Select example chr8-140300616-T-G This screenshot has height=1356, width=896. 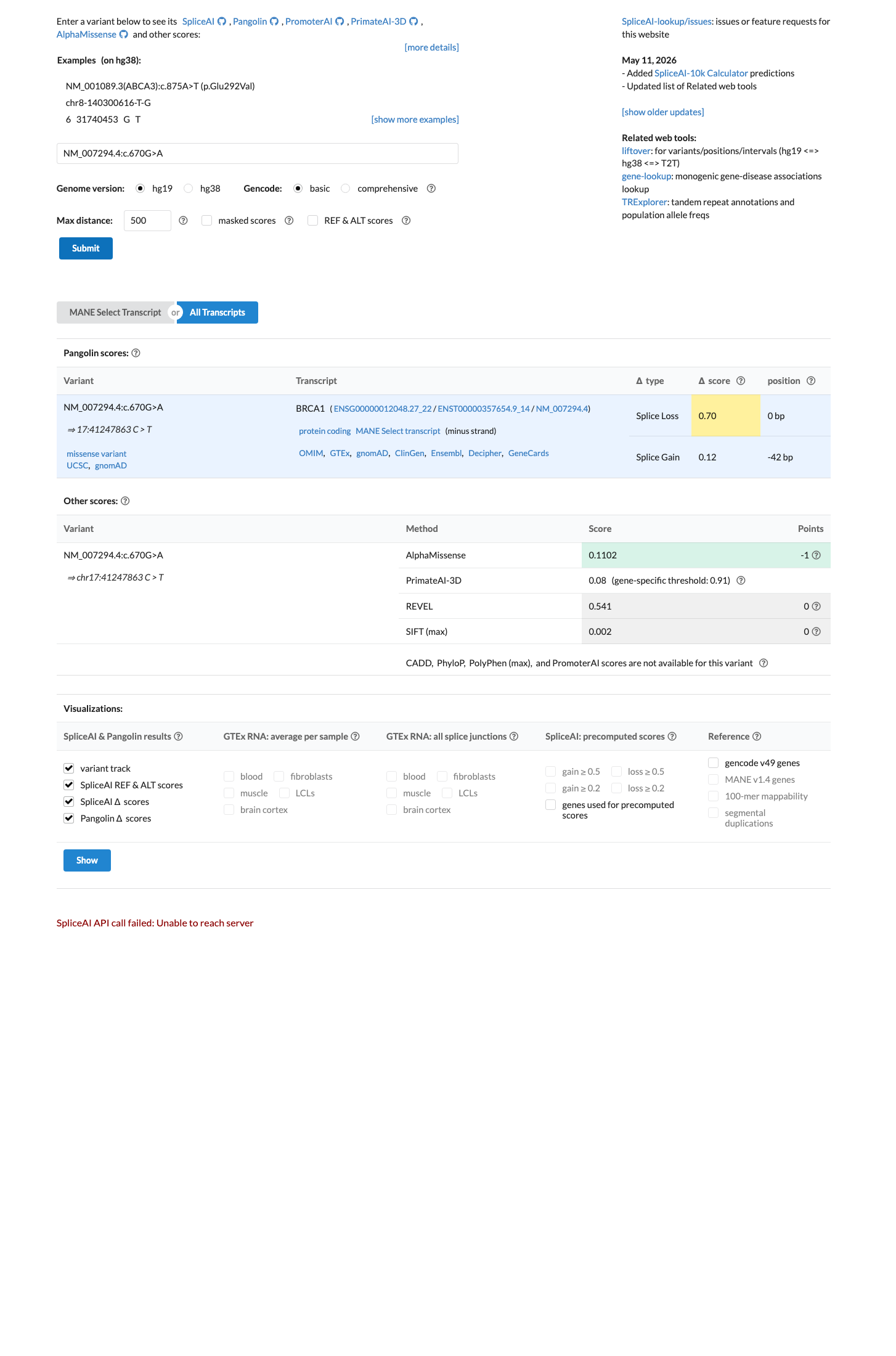[x=108, y=103]
